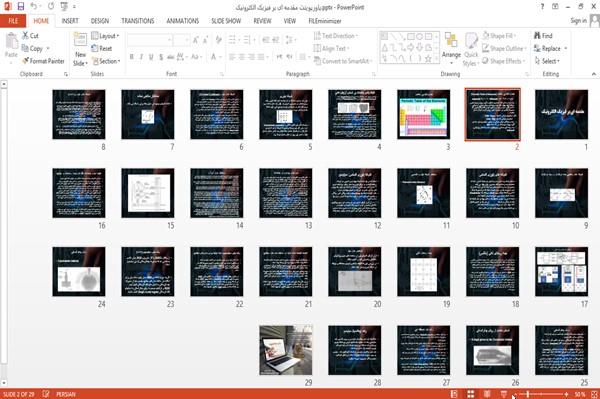The height and width of the screenshot is (399, 600).
Task: Open the FILE tab
Action: point(13,21)
